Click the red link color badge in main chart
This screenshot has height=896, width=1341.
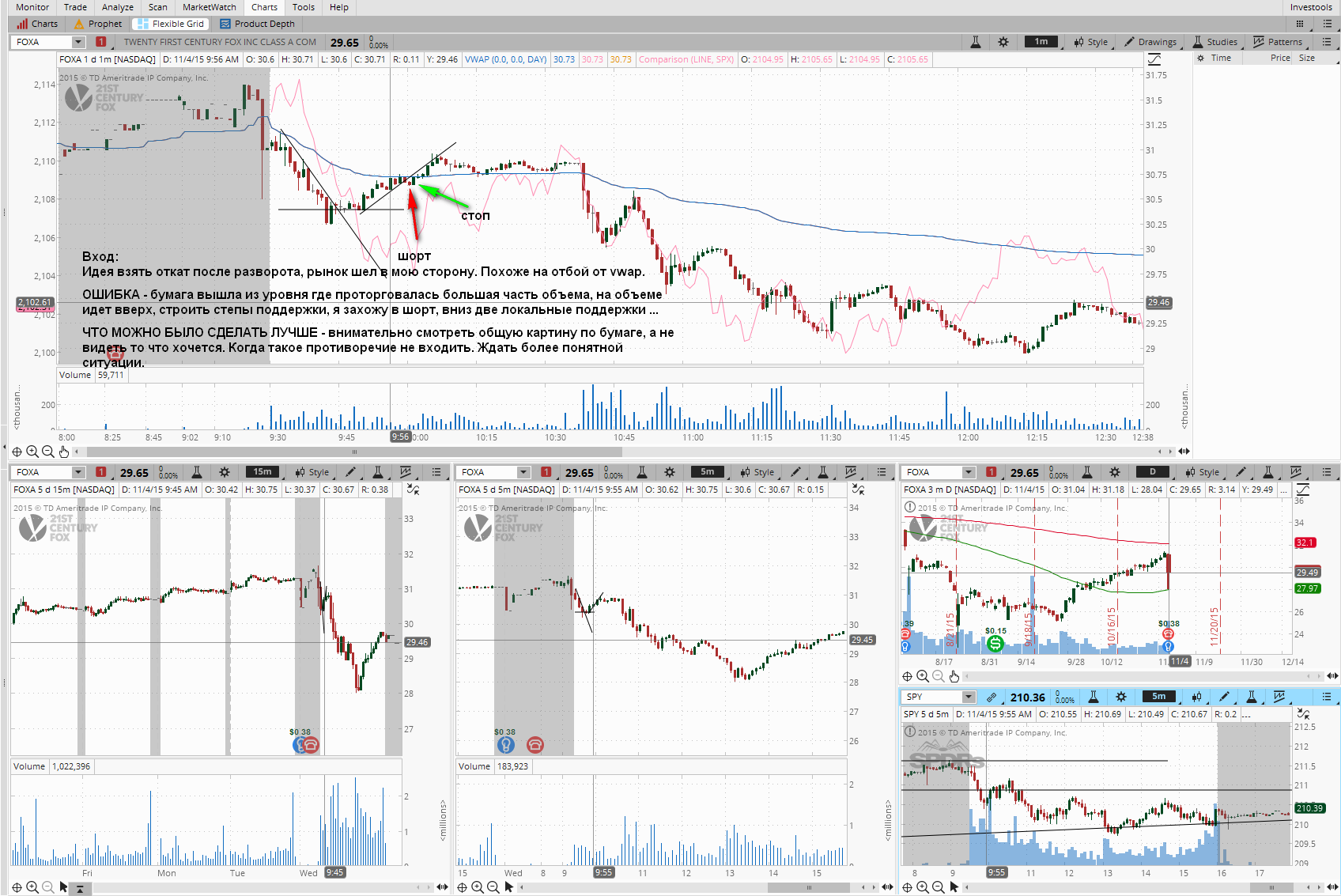coord(101,42)
